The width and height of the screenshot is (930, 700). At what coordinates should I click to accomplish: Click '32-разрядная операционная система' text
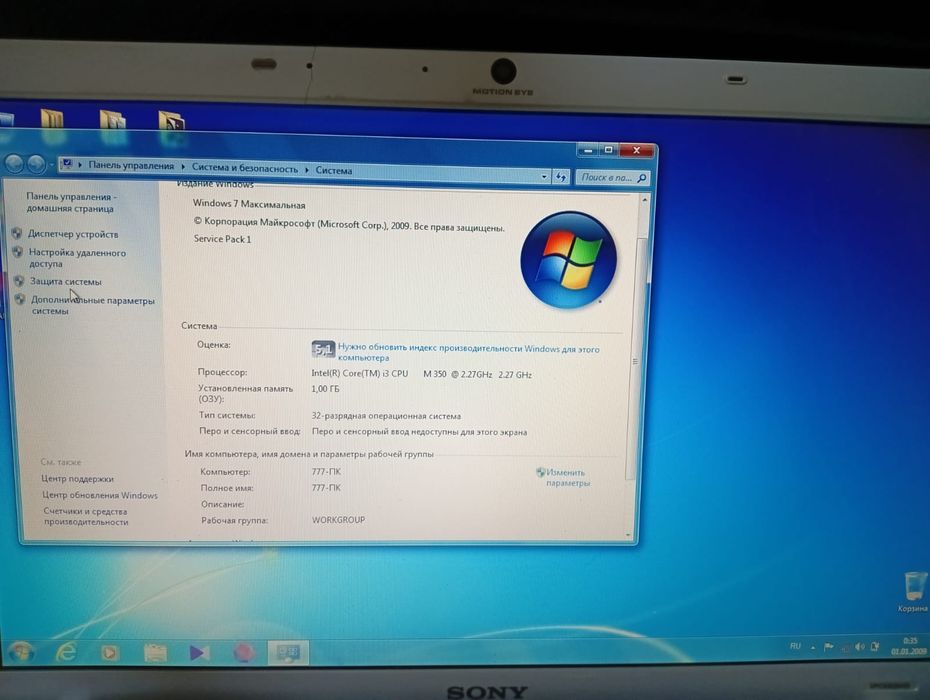pos(386,416)
